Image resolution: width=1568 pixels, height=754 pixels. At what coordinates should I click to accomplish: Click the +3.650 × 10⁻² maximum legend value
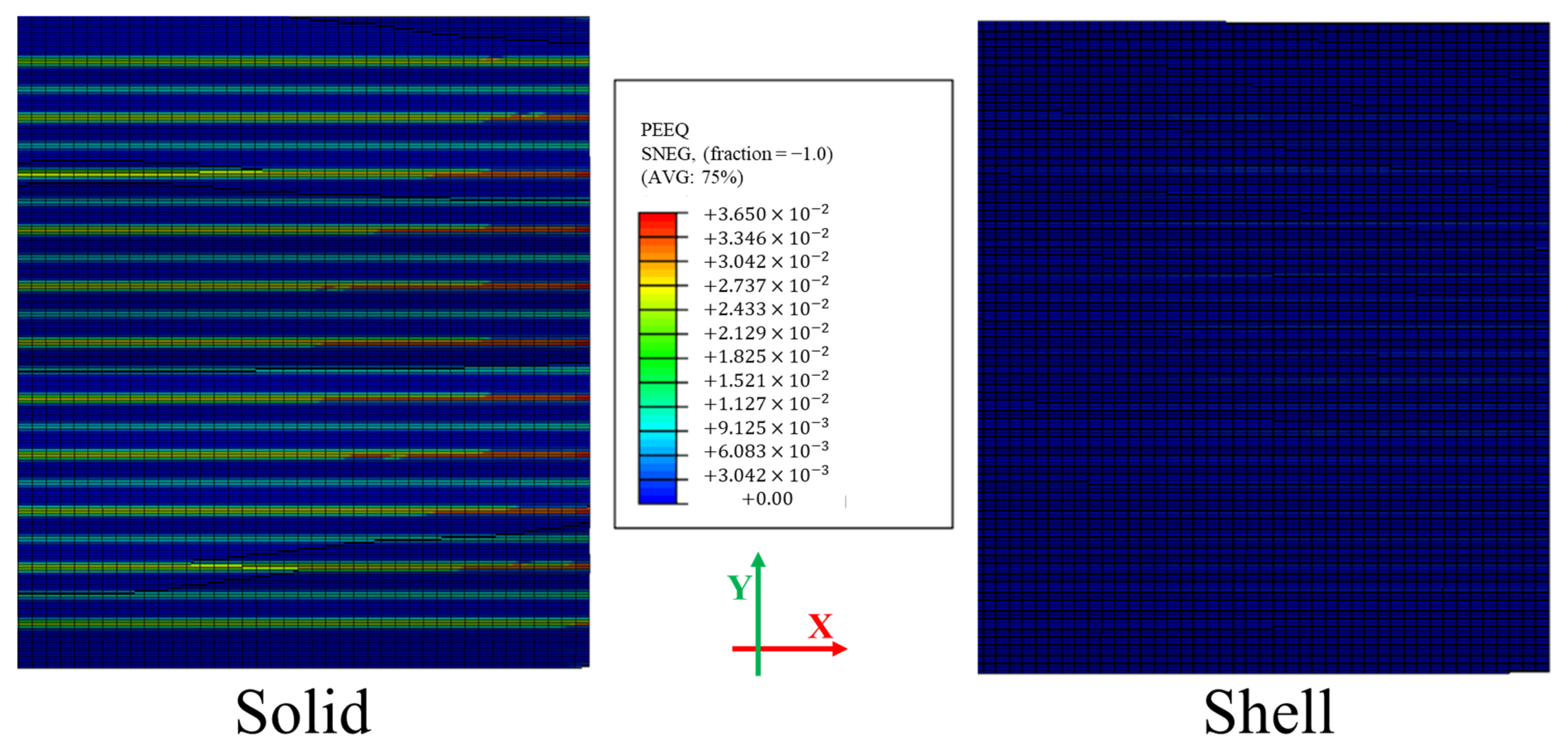point(766,214)
